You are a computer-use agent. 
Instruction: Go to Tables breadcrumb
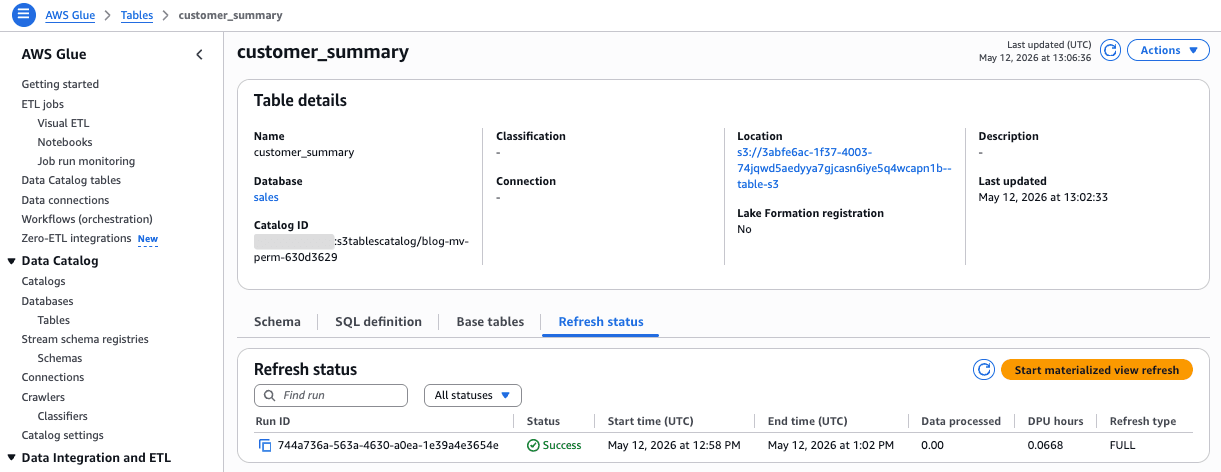click(137, 16)
